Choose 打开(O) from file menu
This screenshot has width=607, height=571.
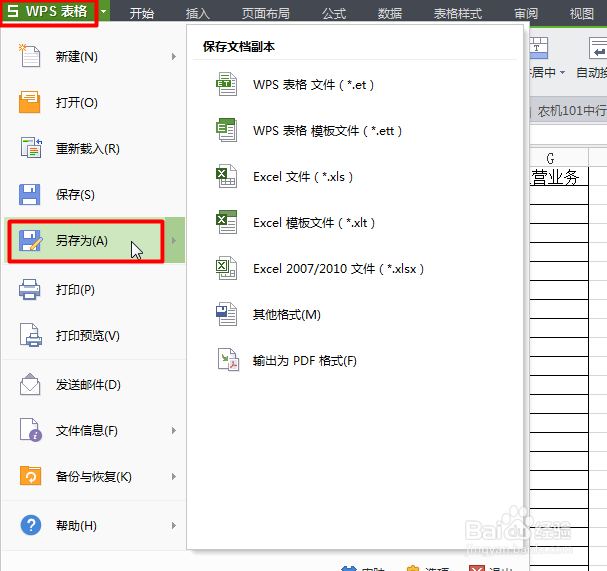pos(94,103)
